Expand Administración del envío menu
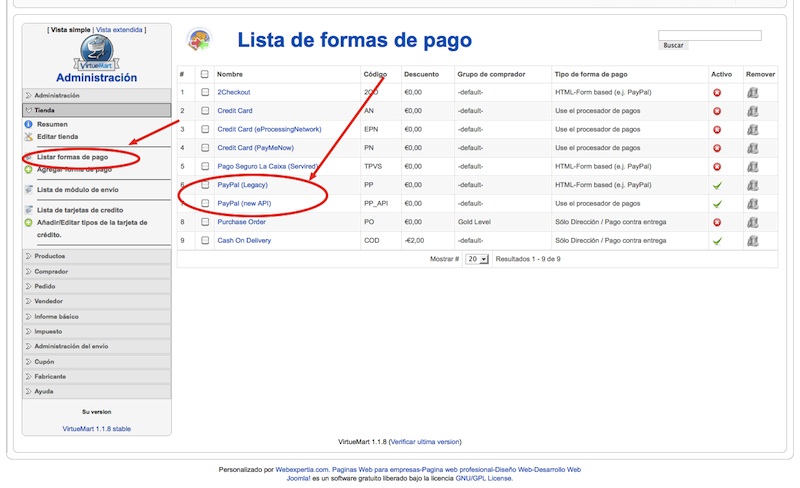The height and width of the screenshot is (488, 800). click(96, 346)
